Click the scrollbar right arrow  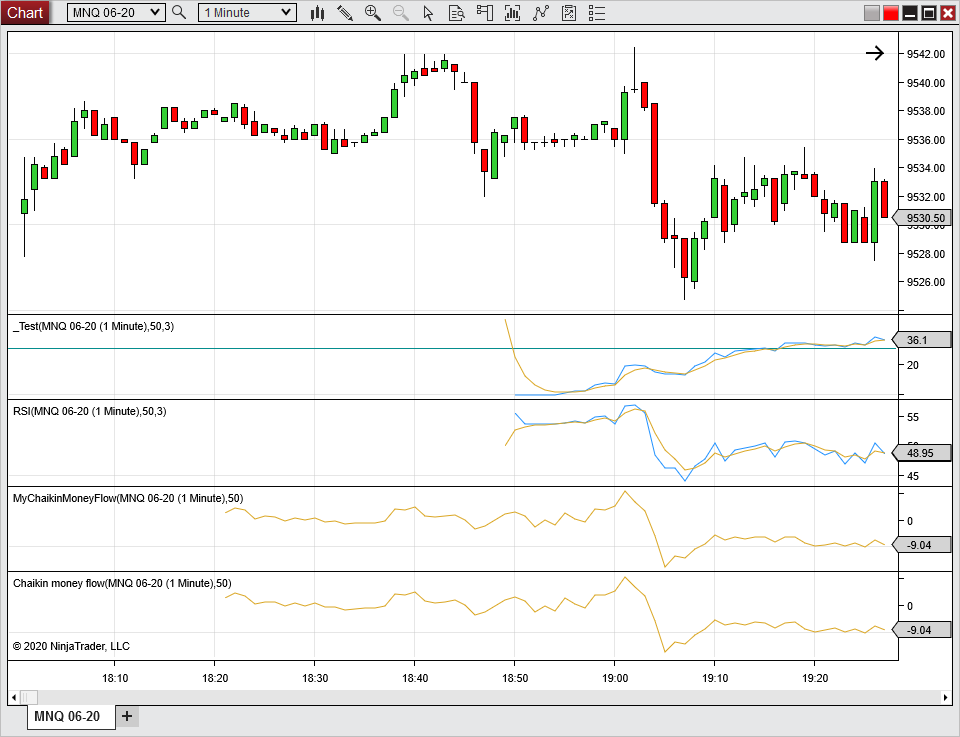946,697
